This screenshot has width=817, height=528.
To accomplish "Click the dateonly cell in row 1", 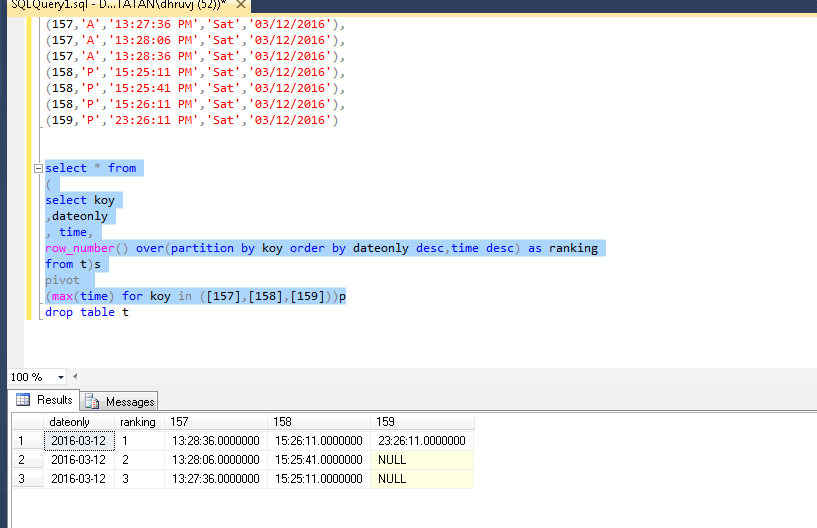I will click(x=79, y=441).
